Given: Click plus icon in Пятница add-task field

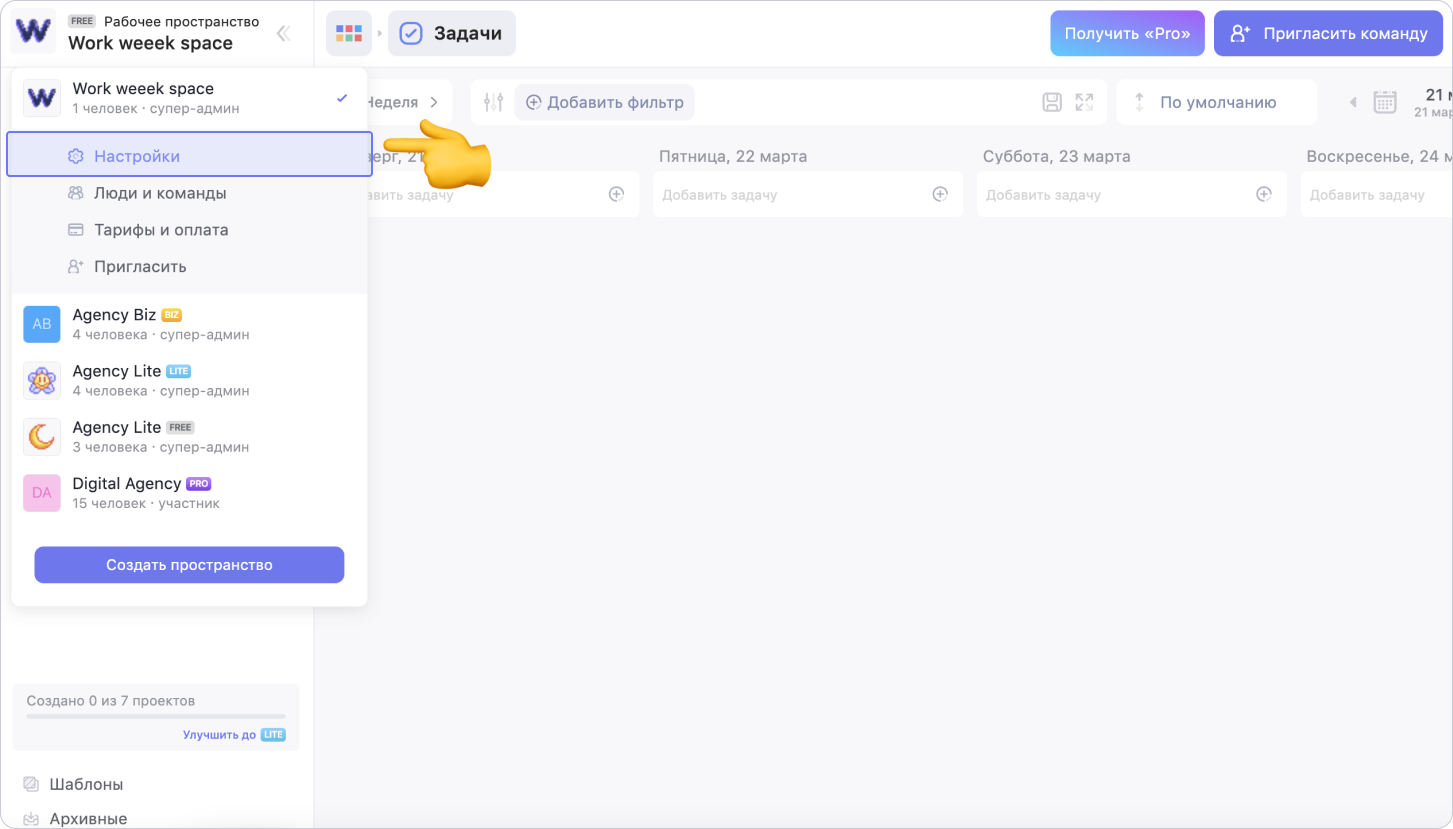Looking at the screenshot, I should click(x=940, y=194).
